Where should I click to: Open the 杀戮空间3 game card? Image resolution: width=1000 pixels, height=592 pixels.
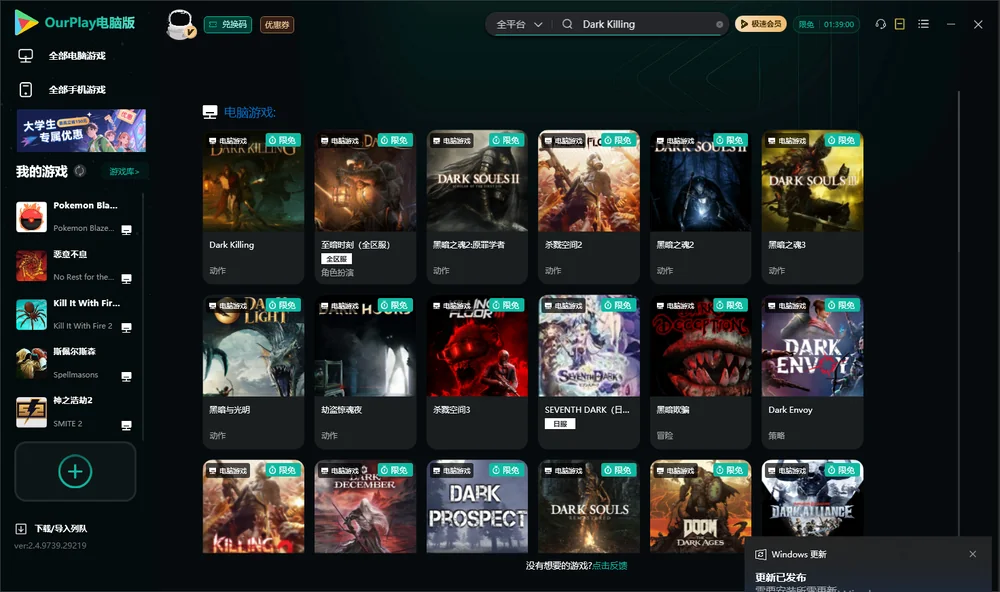click(477, 372)
